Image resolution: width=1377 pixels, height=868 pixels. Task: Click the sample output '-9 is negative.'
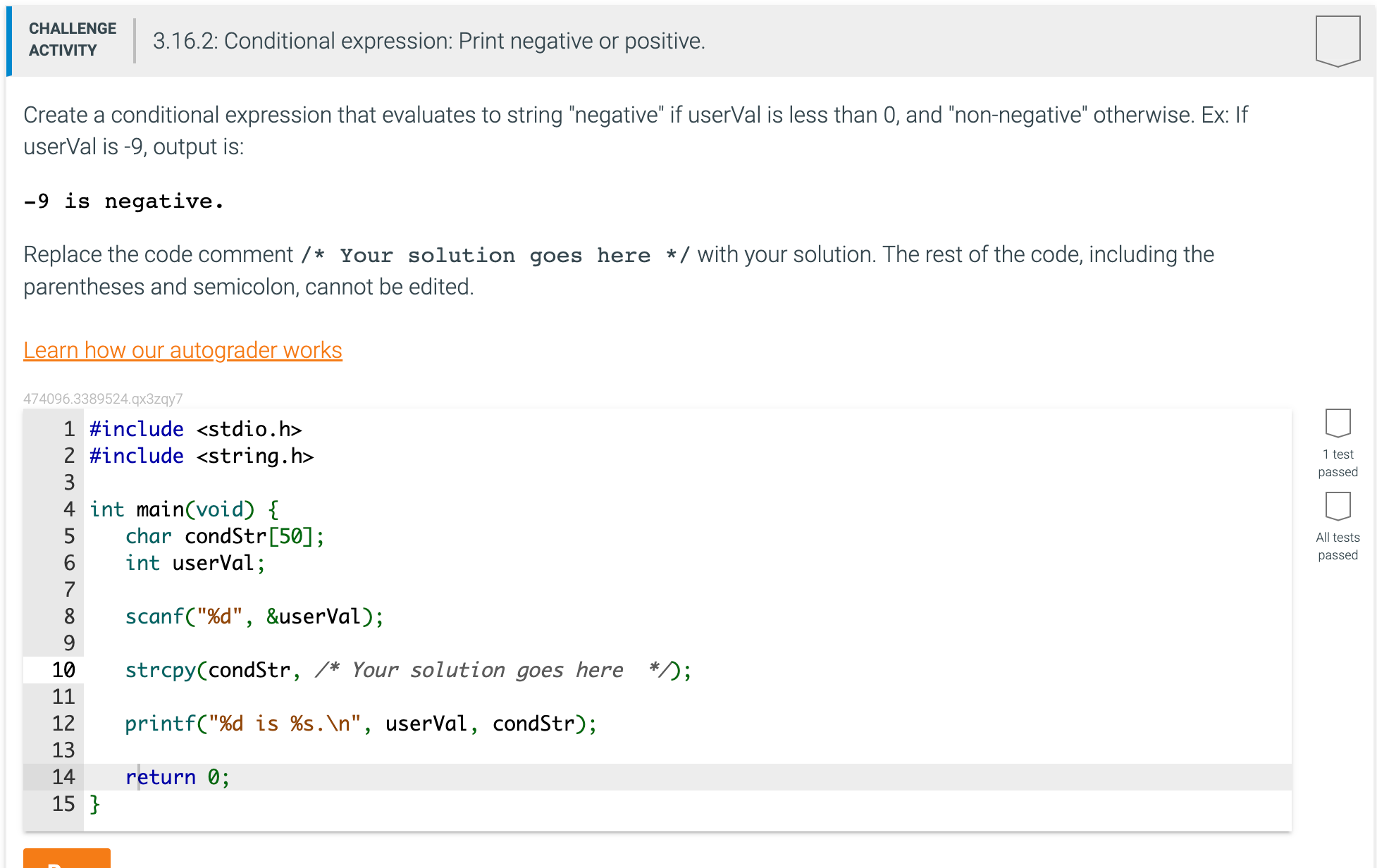[124, 201]
